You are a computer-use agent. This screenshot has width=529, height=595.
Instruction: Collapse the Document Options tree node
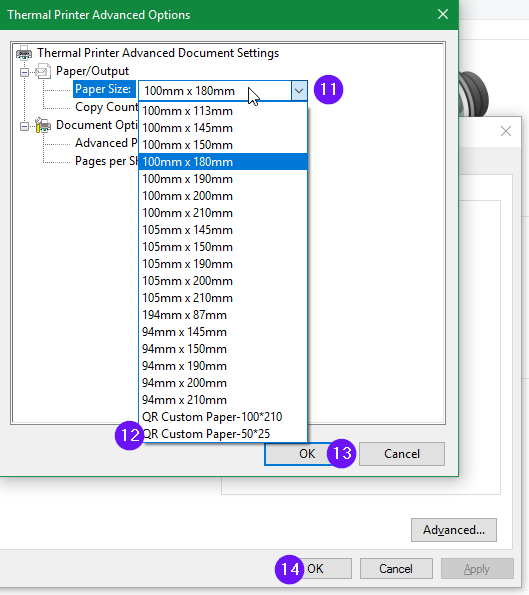(24, 126)
